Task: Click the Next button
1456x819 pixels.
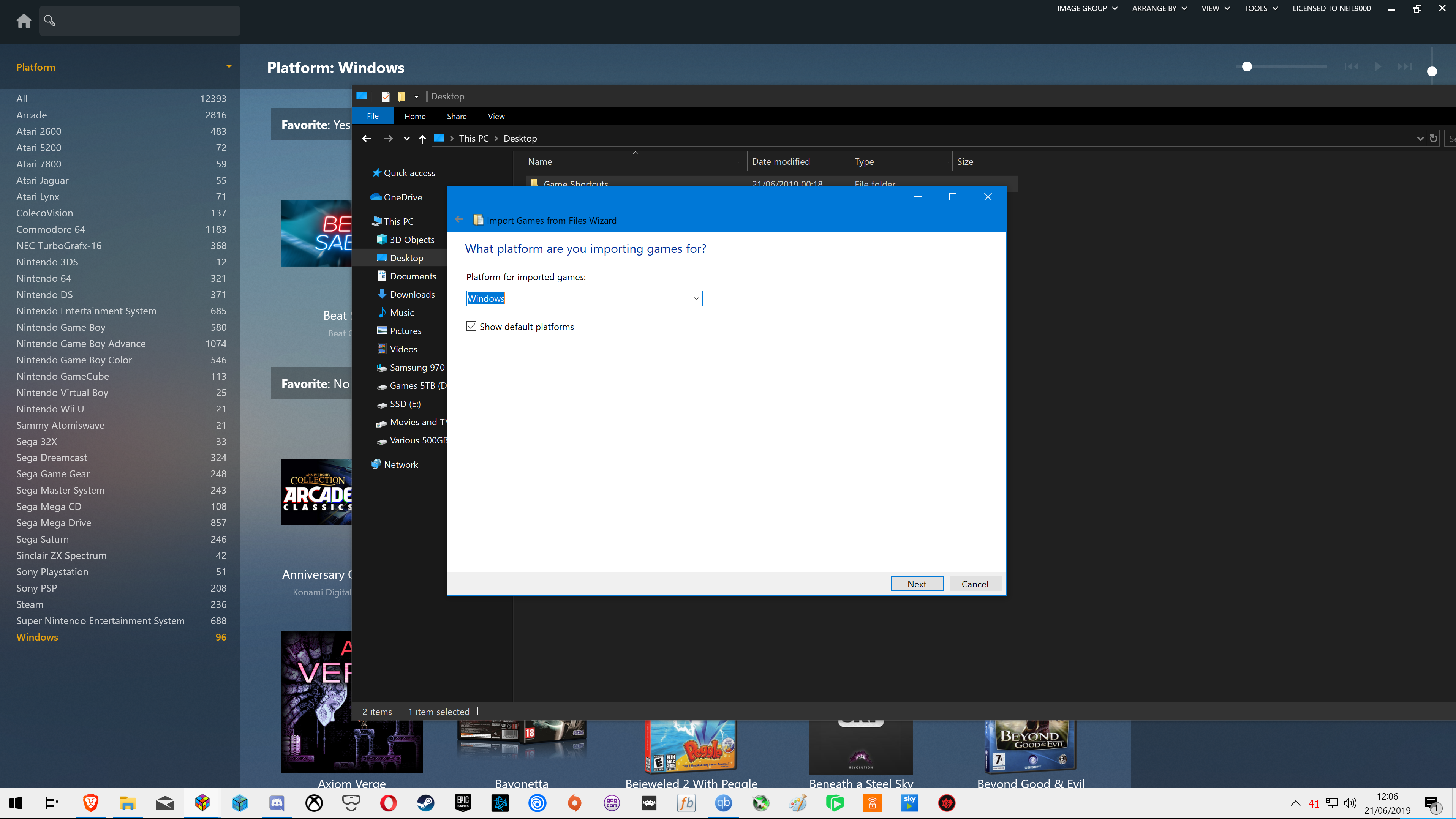Action: pyautogui.click(x=916, y=584)
